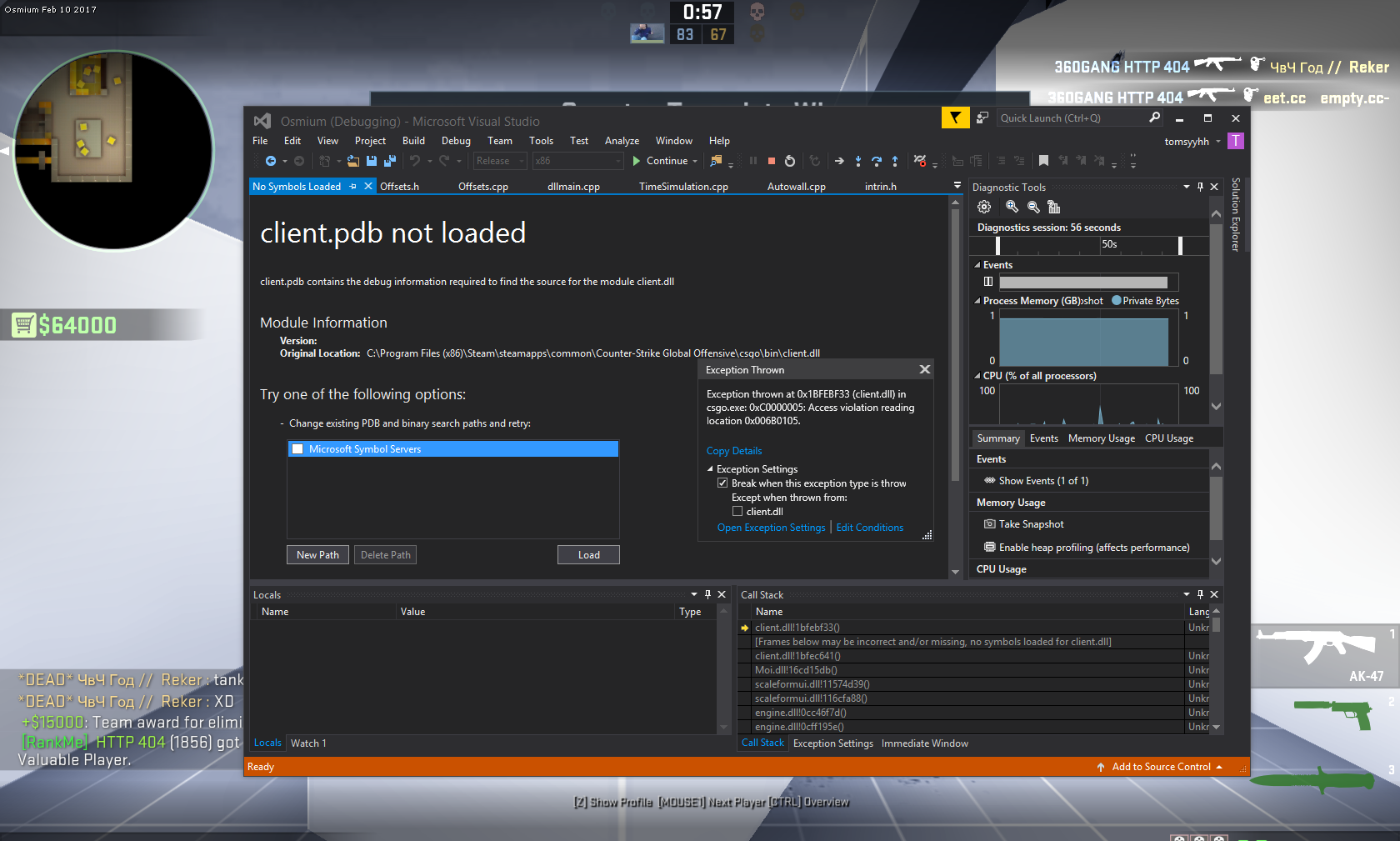The image size is (1400, 841).
Task: Click the Call Stack vertical scrollbar
Action: coord(1217,669)
